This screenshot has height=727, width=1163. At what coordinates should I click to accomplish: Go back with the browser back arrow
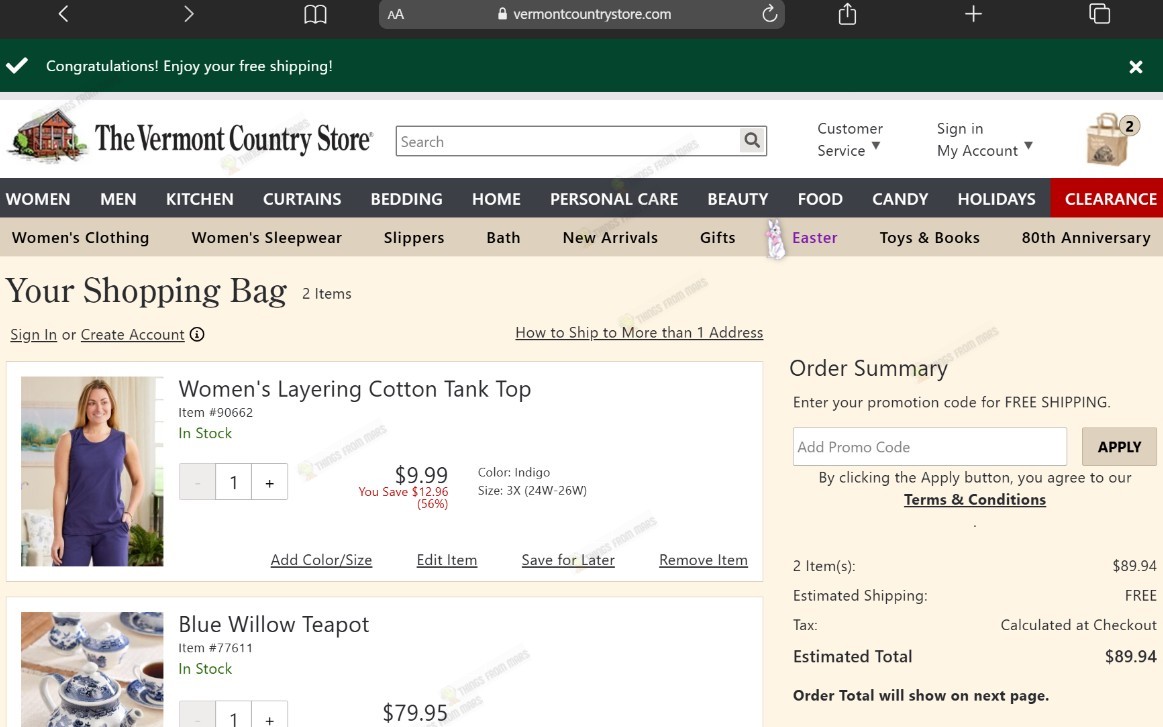tap(63, 13)
